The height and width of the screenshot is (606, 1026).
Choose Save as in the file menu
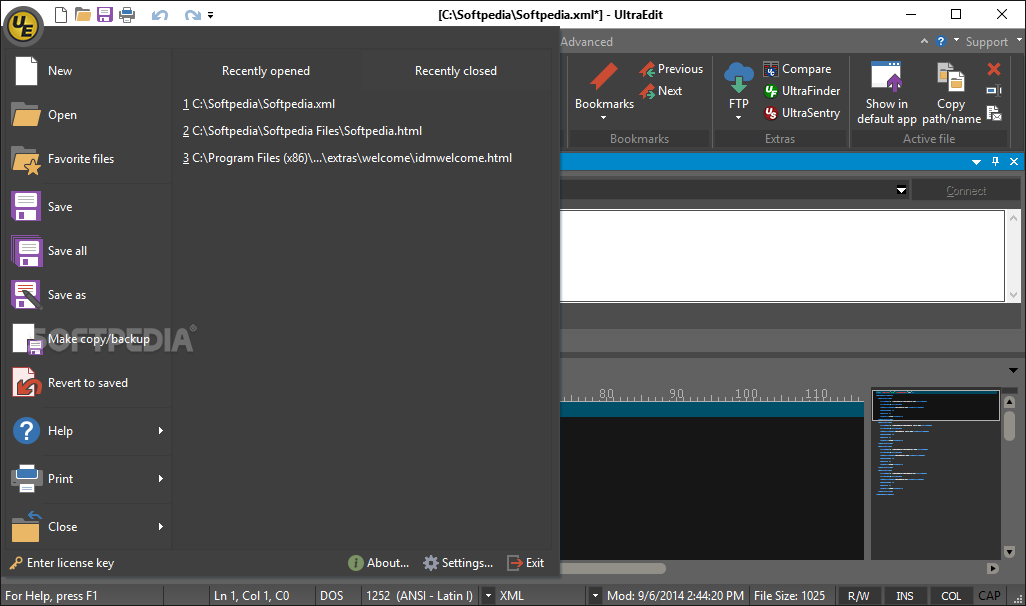[x=89, y=294]
